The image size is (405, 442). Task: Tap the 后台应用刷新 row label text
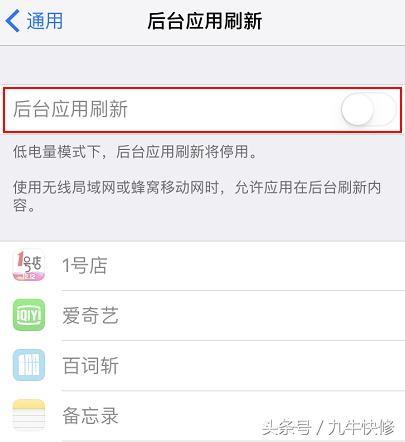point(70,109)
